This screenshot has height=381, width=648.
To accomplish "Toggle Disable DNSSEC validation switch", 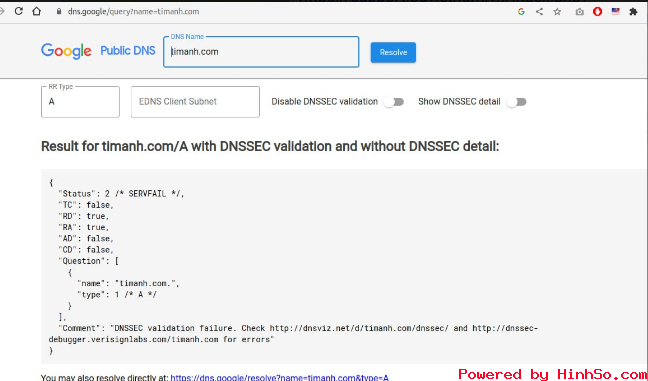I will 394,102.
